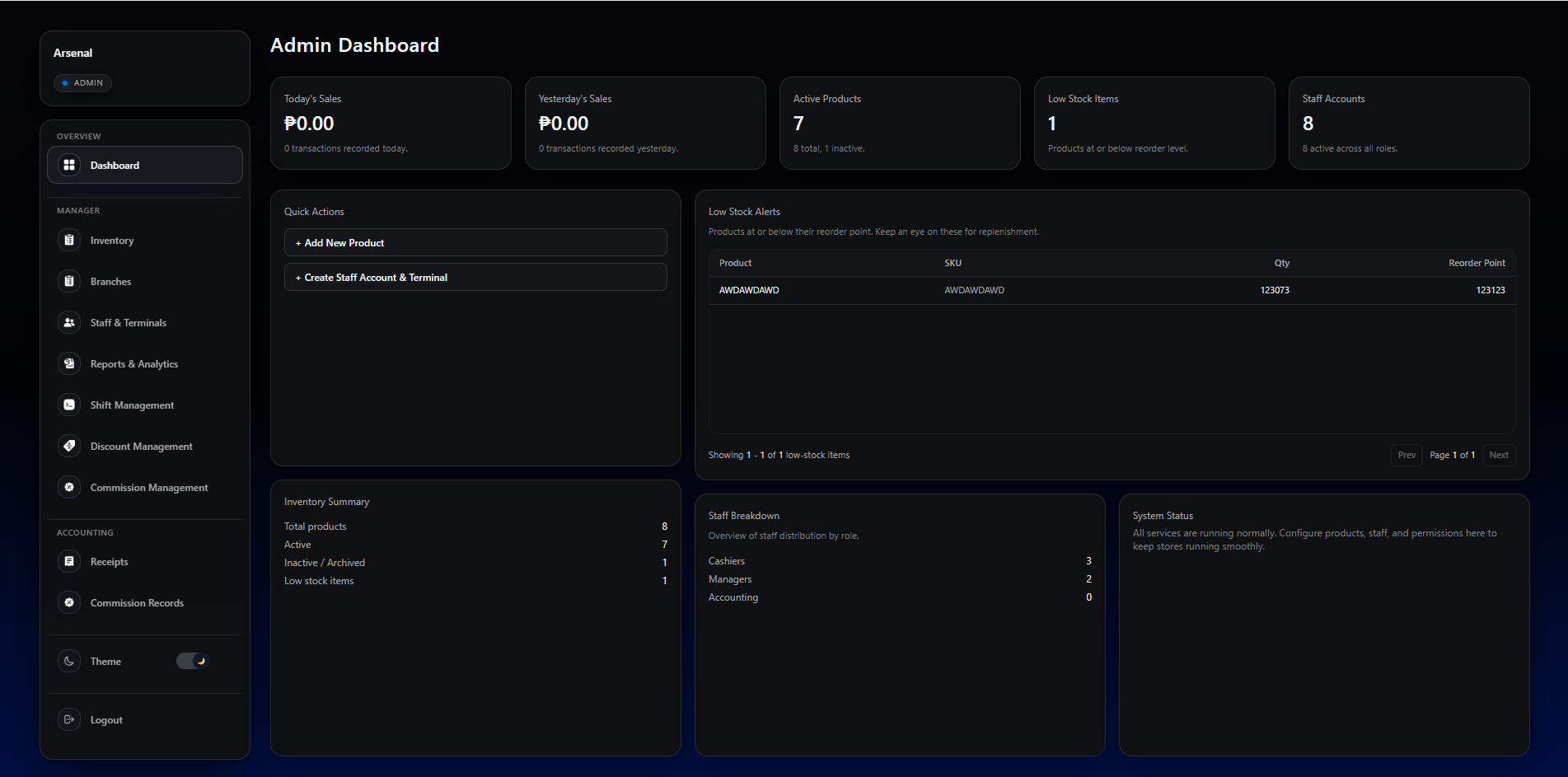Click Prev in low-stock pagination

pyautogui.click(x=1407, y=455)
